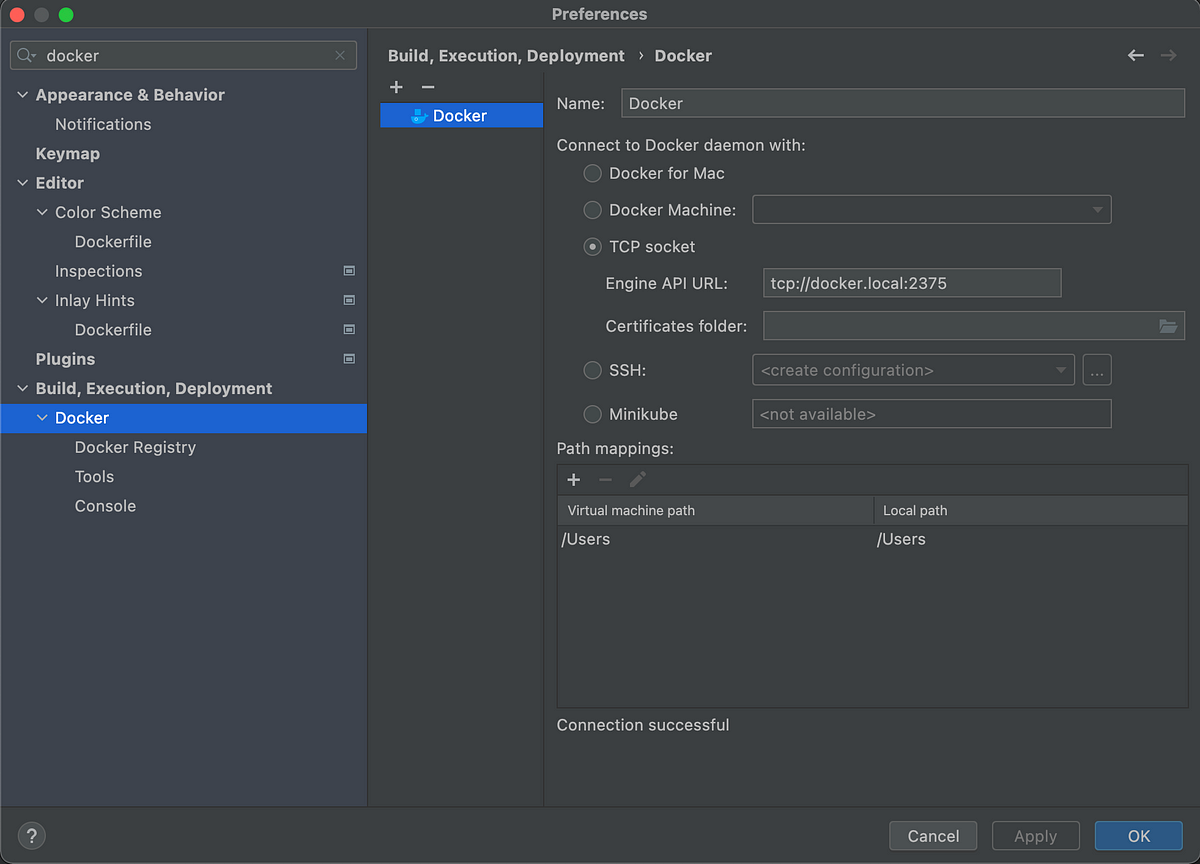Select Docker Machine radio button
The image size is (1200, 864).
593,210
